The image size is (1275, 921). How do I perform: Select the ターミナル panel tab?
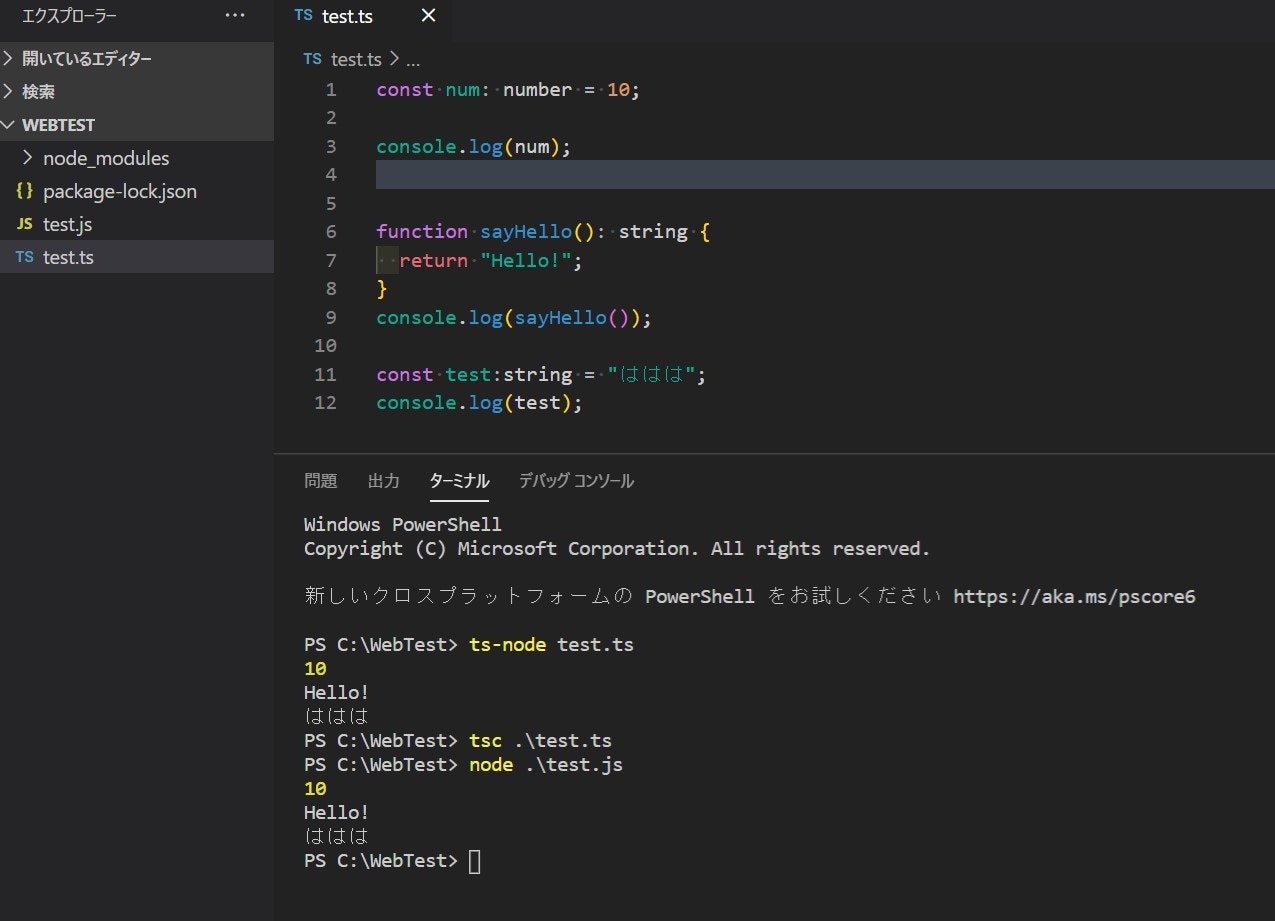[x=459, y=481]
